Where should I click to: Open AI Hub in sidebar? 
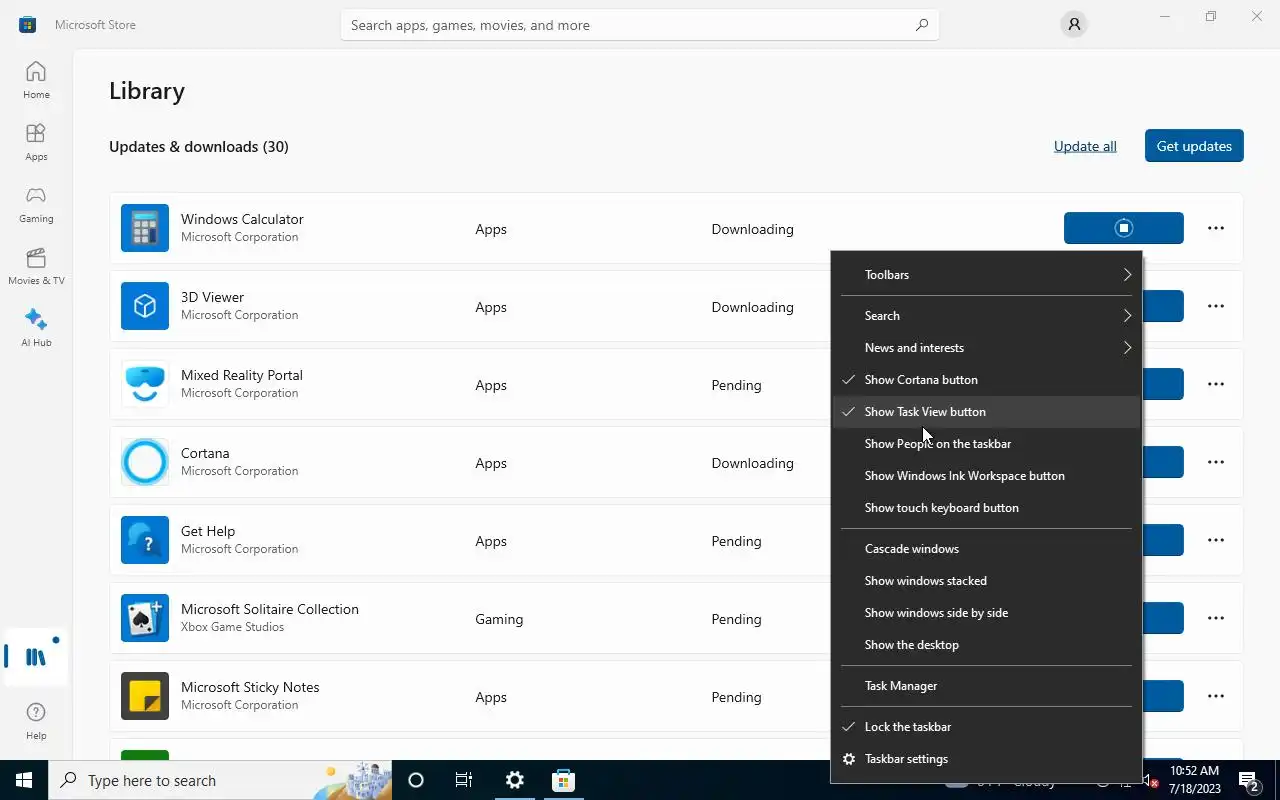tap(36, 328)
